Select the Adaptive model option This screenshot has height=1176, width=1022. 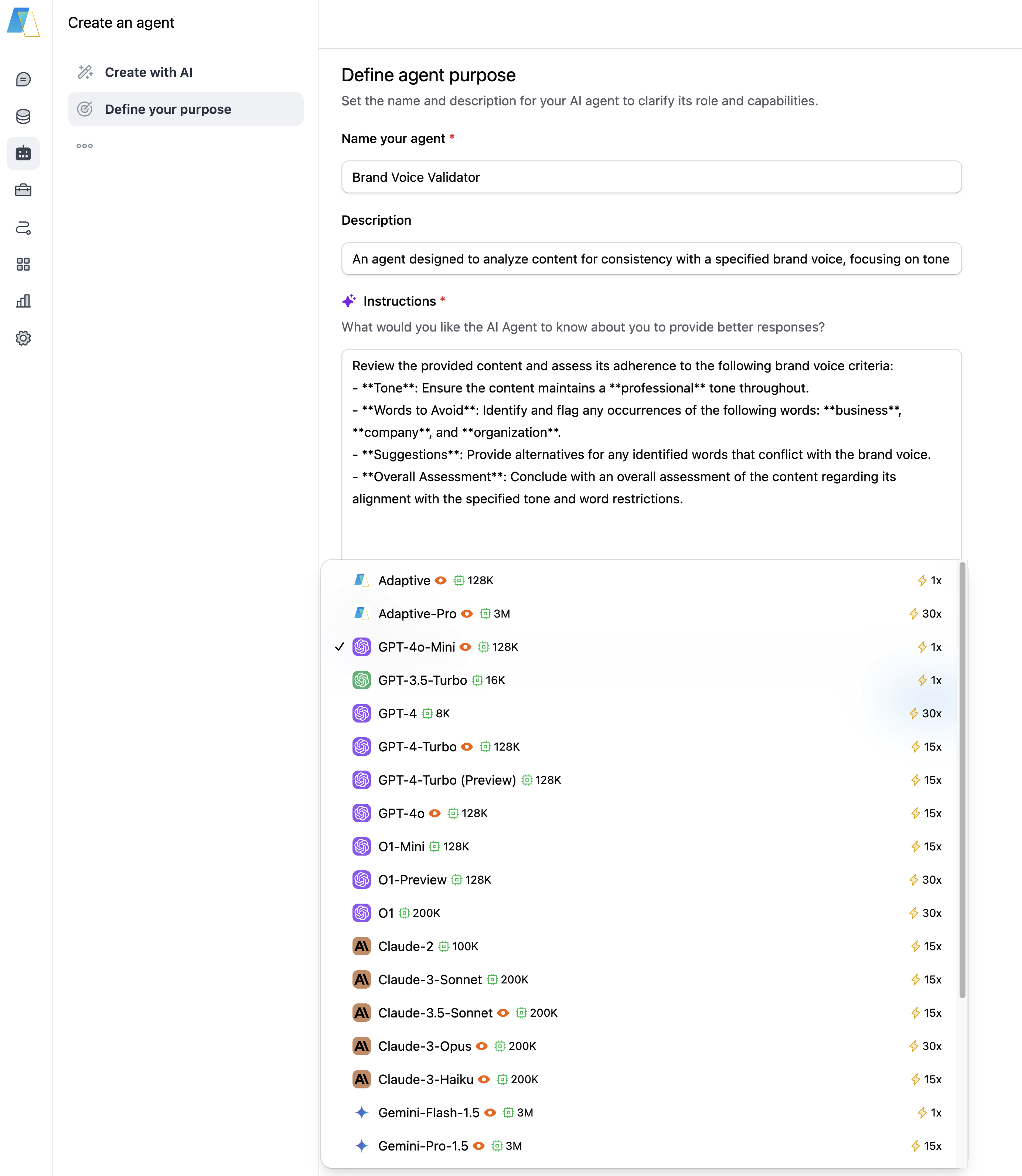(x=404, y=581)
